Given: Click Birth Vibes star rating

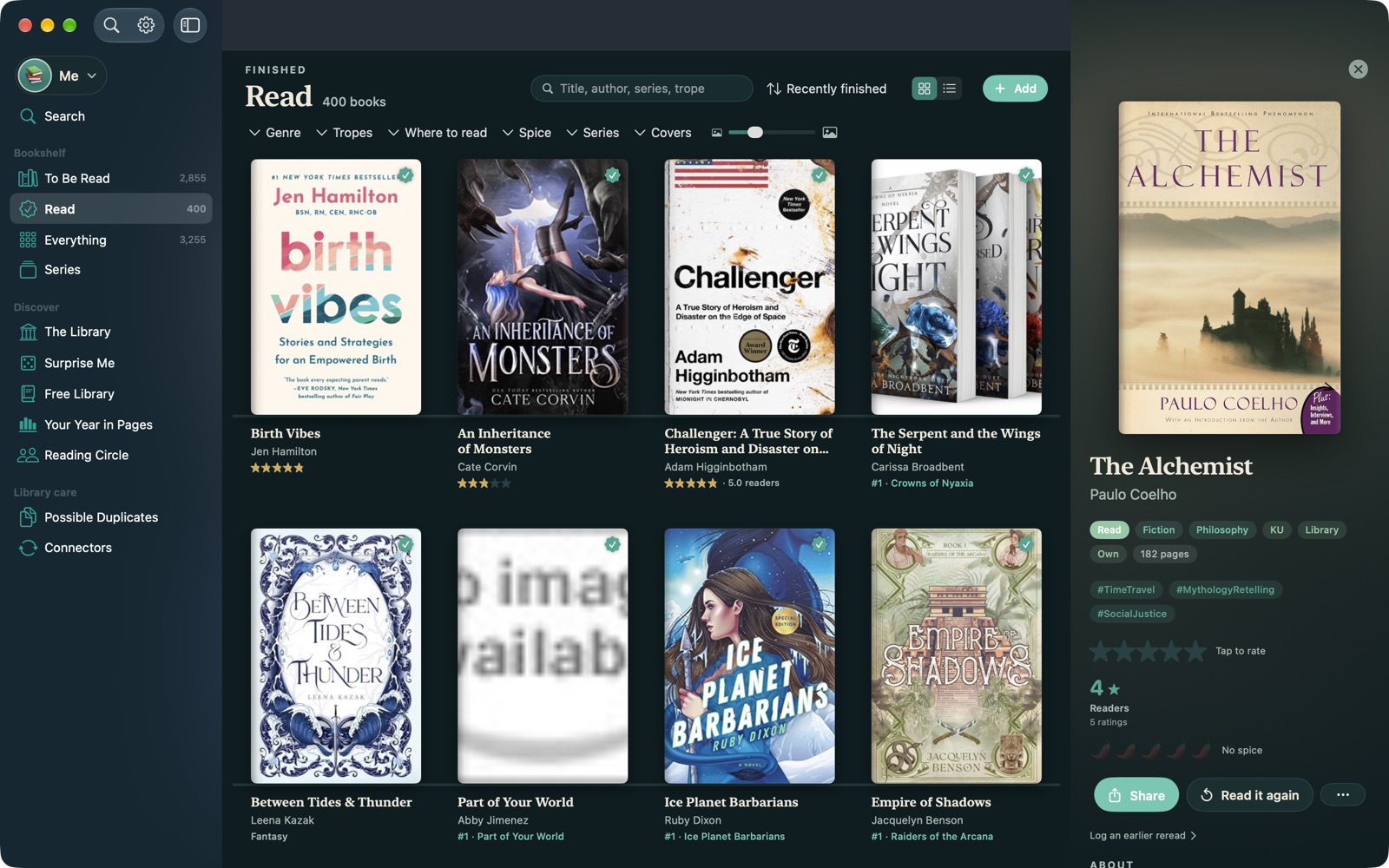Looking at the screenshot, I should [x=277, y=468].
